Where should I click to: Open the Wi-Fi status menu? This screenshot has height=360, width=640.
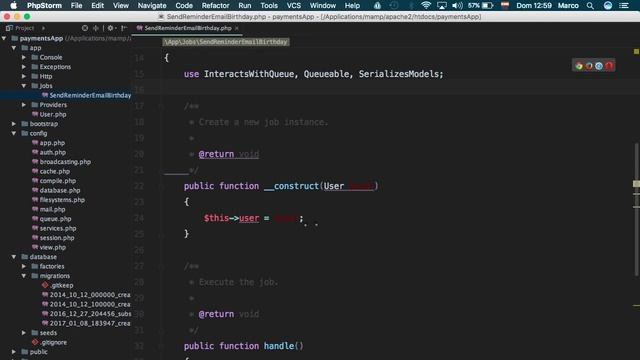point(426,5)
